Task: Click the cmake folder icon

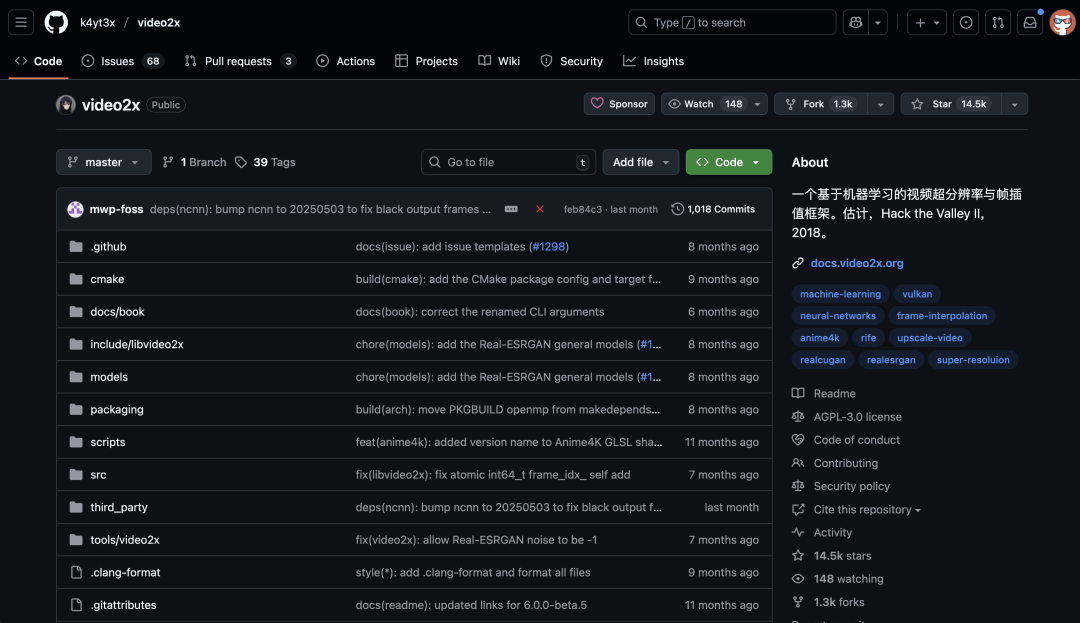Action: click(x=76, y=279)
